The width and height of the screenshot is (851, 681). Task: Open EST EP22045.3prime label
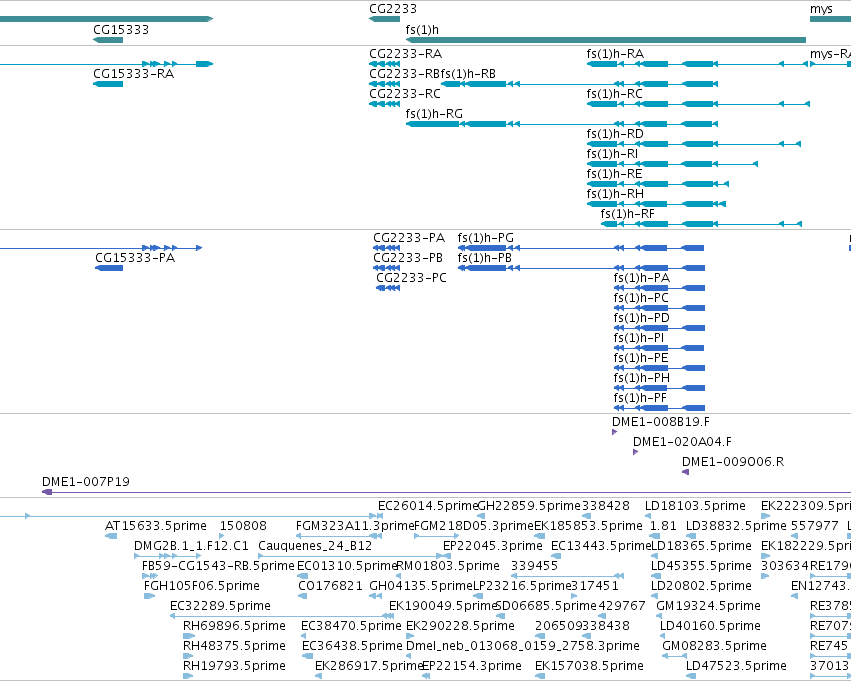click(493, 546)
